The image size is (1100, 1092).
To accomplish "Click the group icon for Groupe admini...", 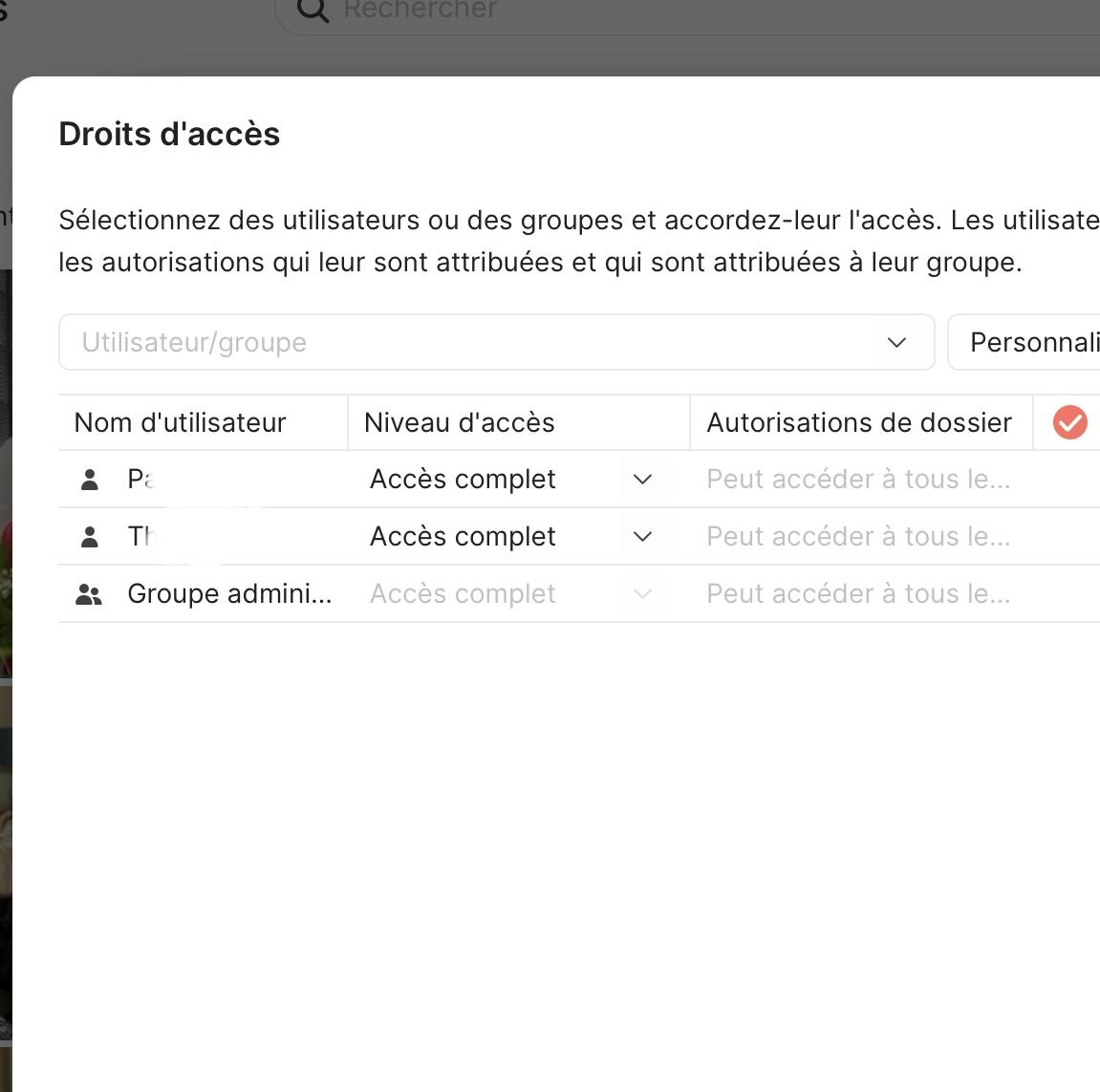I will coord(89,594).
